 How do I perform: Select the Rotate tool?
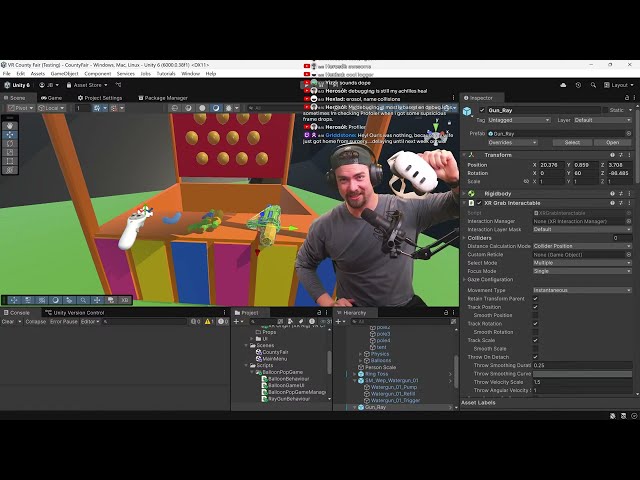(x=10, y=143)
